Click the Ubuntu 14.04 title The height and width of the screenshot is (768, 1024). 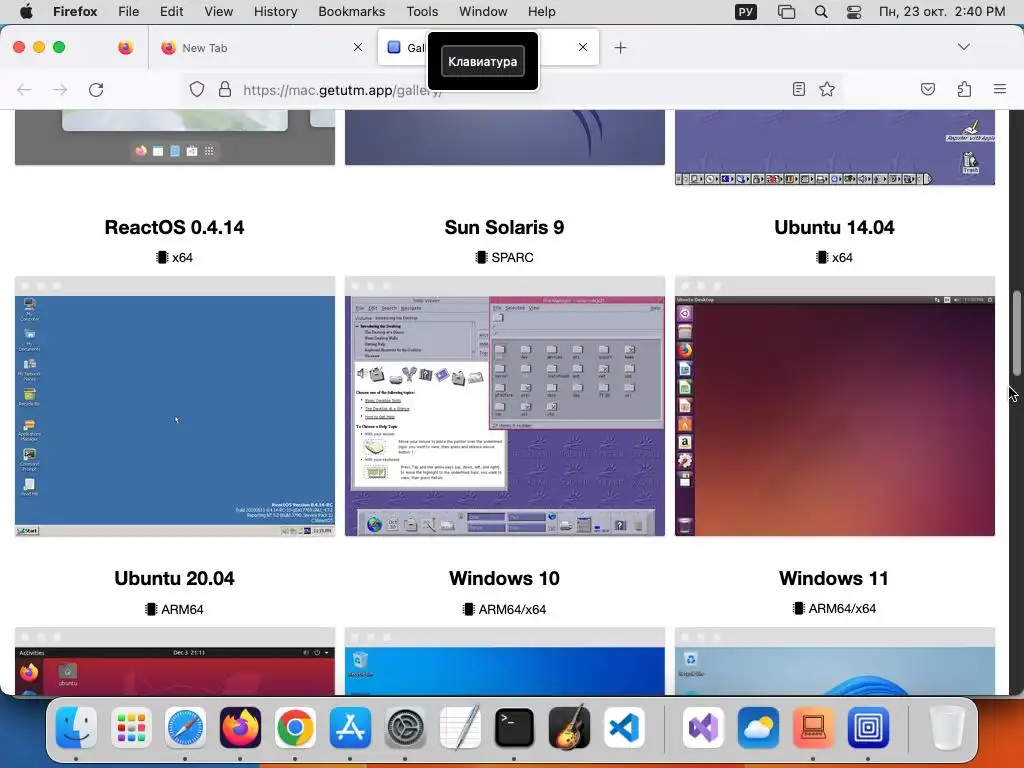pos(834,227)
